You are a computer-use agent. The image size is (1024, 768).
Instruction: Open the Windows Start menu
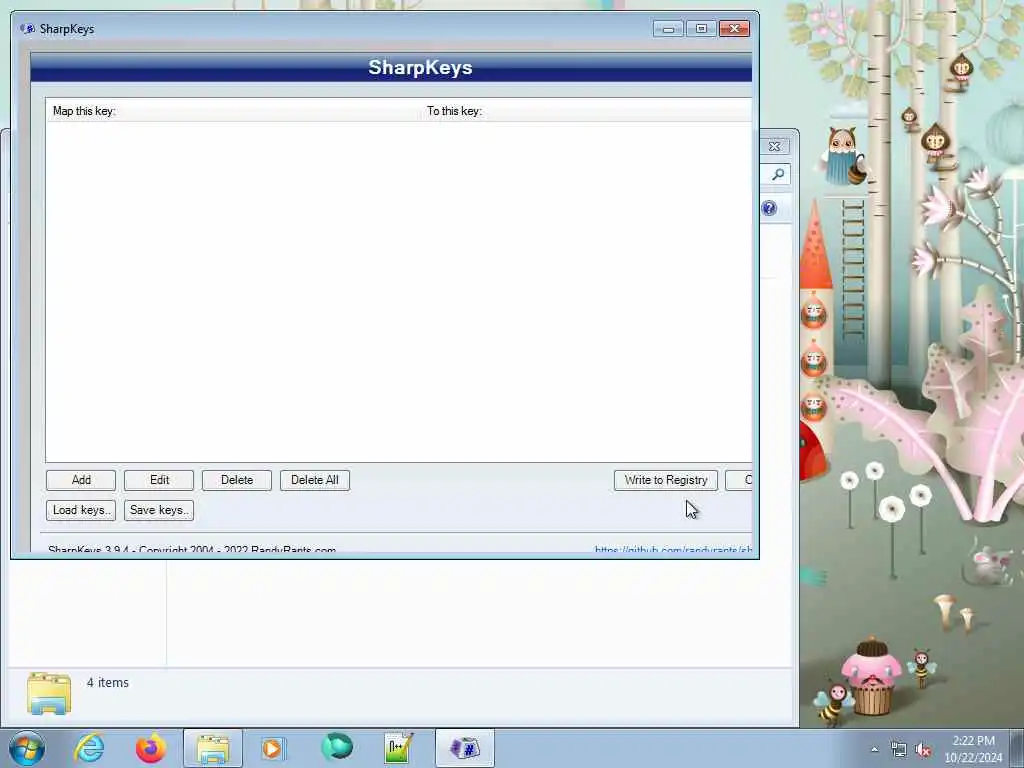coord(27,748)
